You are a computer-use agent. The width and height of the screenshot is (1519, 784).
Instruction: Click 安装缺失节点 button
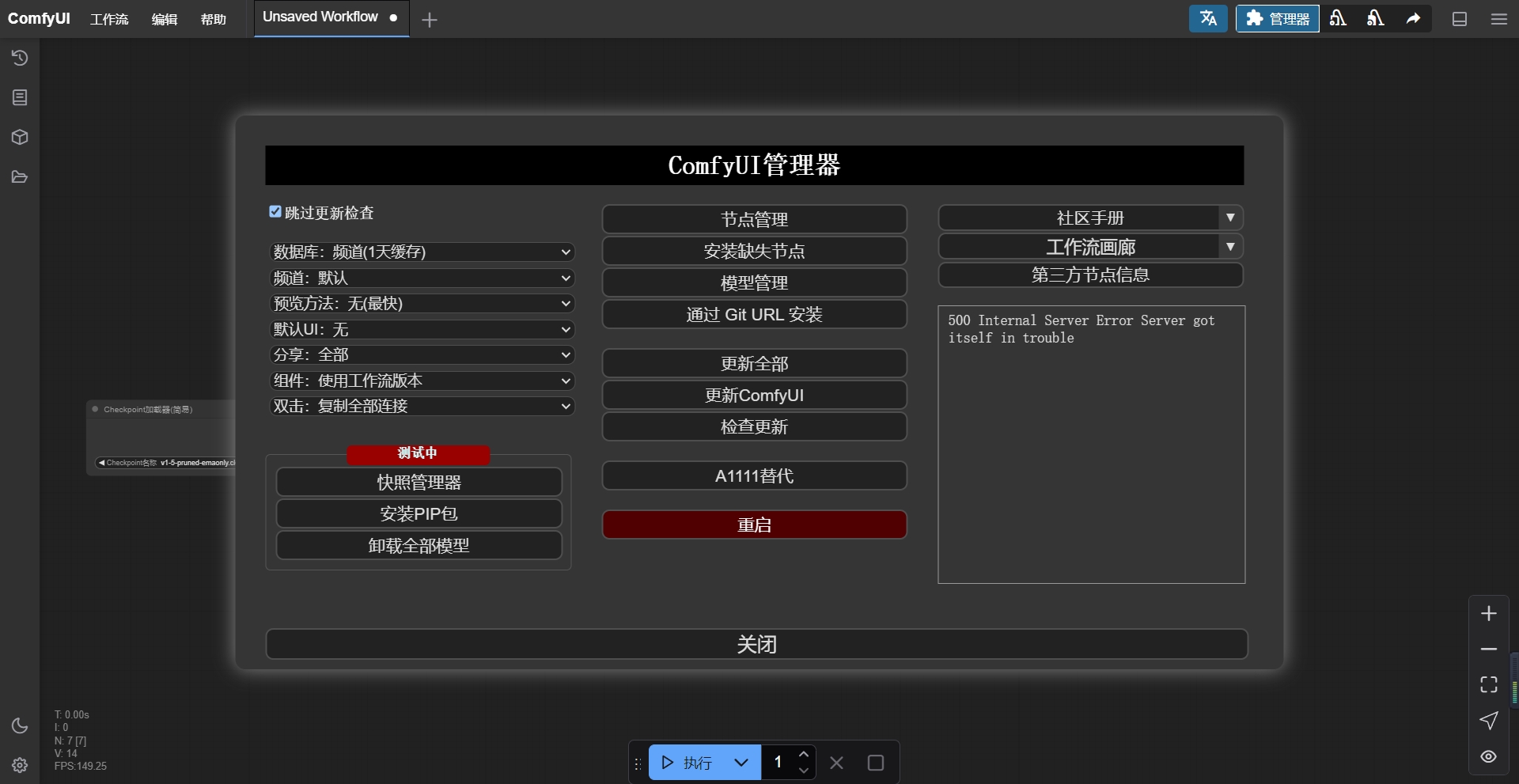(x=755, y=251)
